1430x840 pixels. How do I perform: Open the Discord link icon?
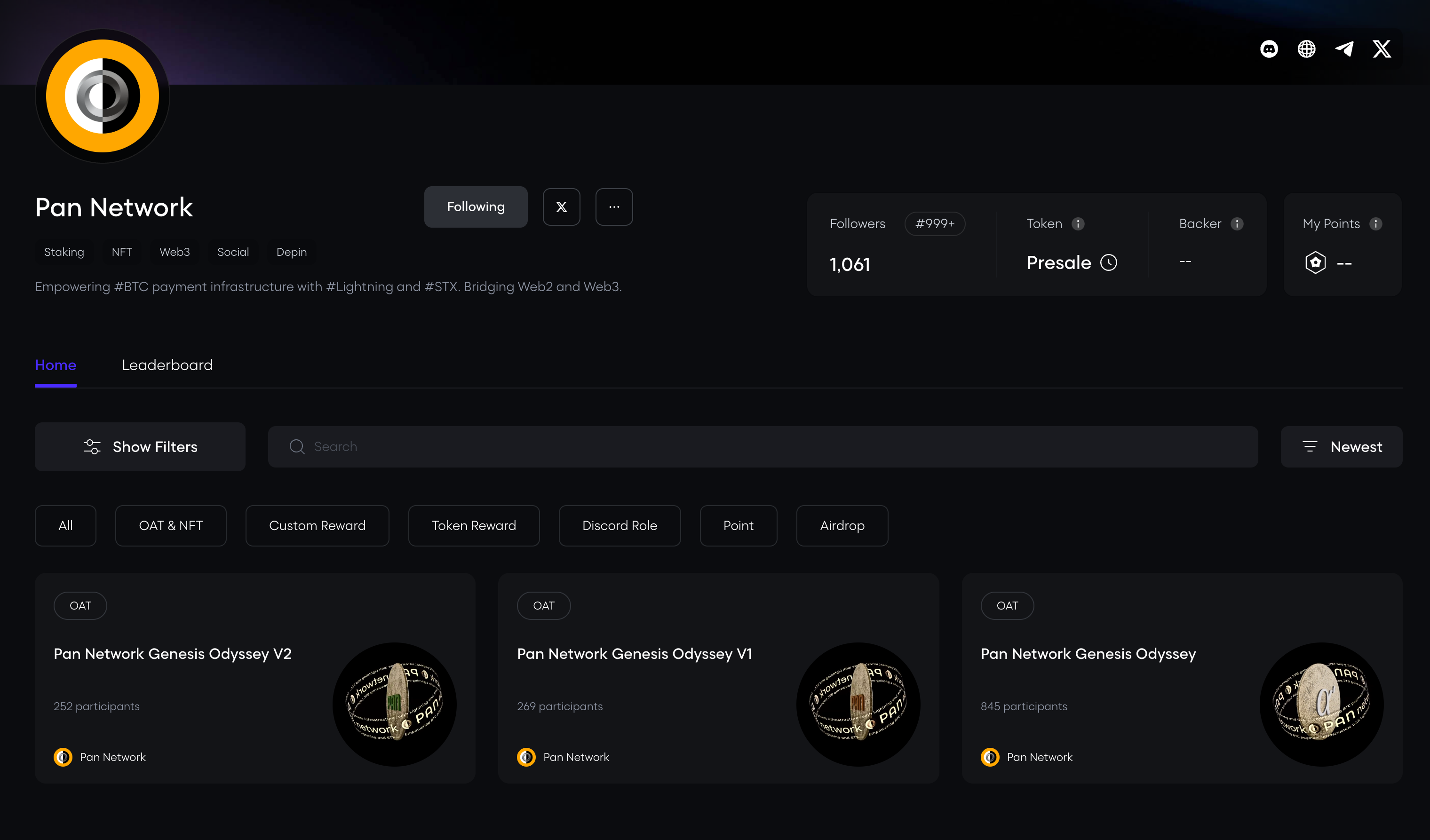pyautogui.click(x=1269, y=49)
